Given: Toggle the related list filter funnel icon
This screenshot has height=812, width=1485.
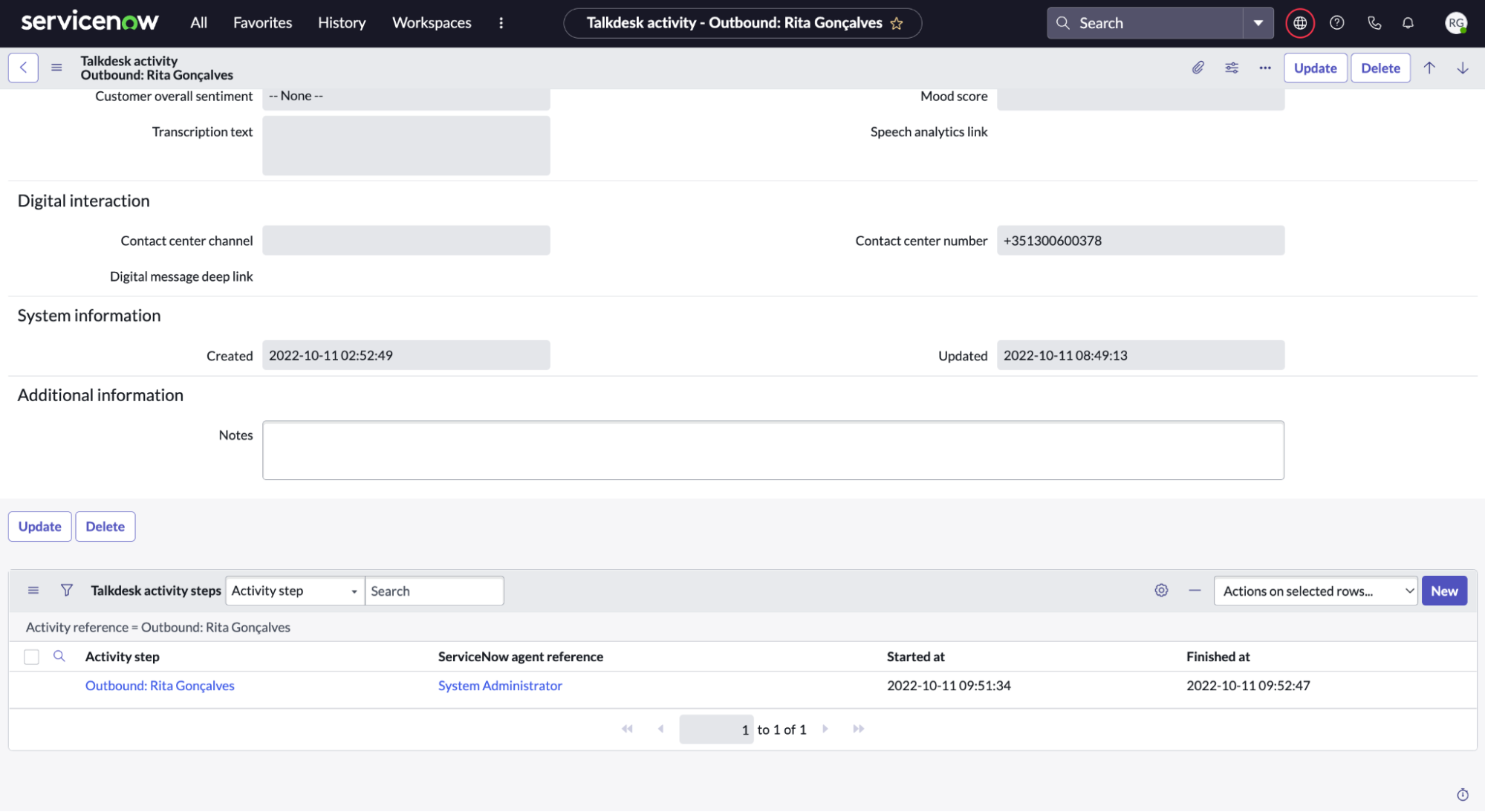Looking at the screenshot, I should click(x=67, y=591).
